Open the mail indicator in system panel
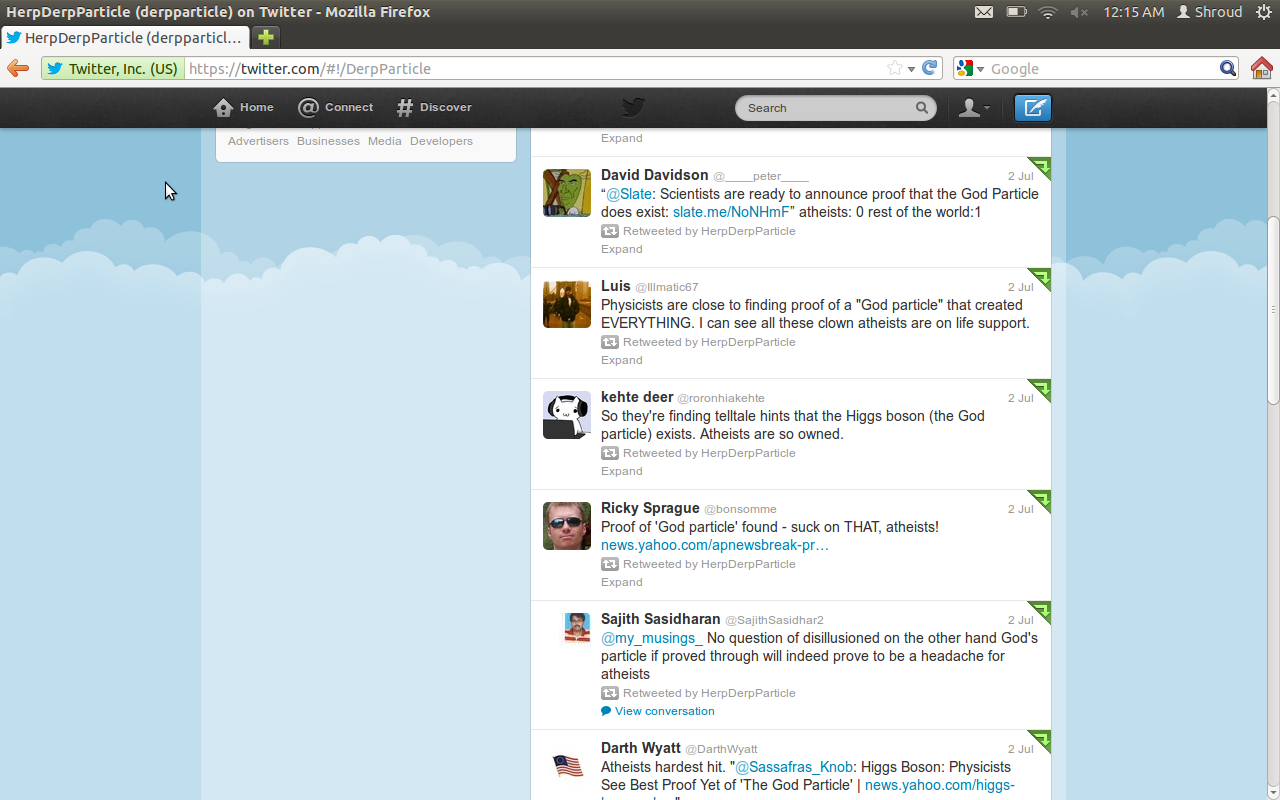The height and width of the screenshot is (800, 1280). 984,12
